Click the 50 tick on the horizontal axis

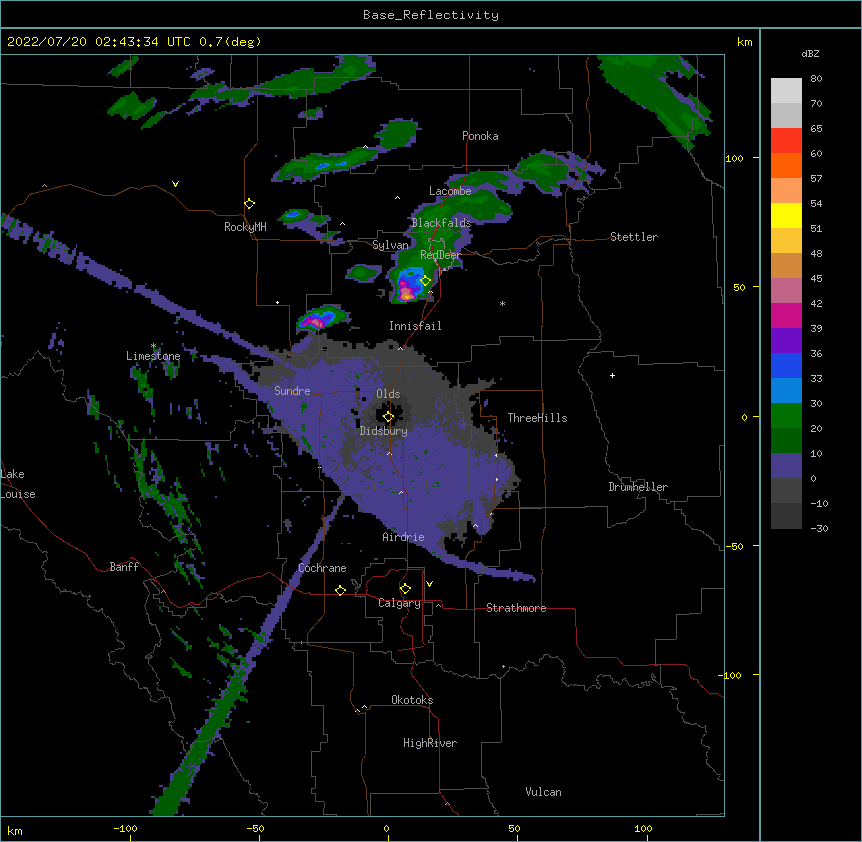[514, 828]
